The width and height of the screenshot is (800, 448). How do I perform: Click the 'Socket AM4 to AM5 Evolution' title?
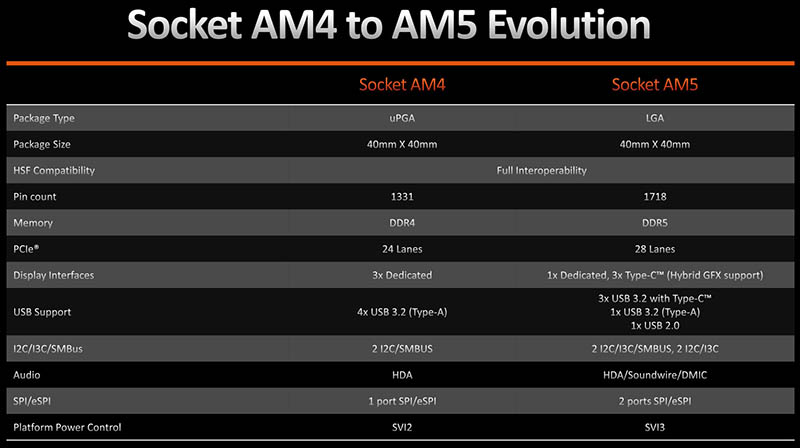pos(389,25)
